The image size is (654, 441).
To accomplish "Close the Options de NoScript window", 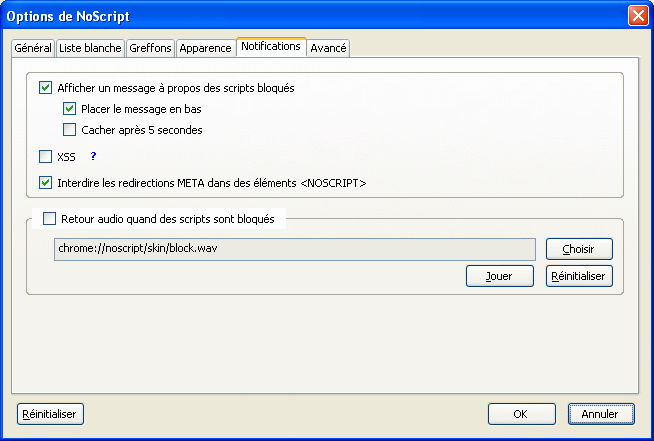I will [638, 16].
